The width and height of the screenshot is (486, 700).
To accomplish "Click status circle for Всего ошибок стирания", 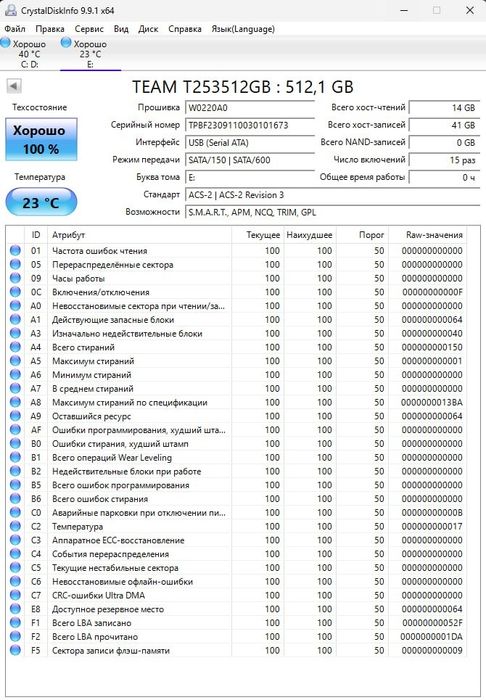I will tap(15, 499).
